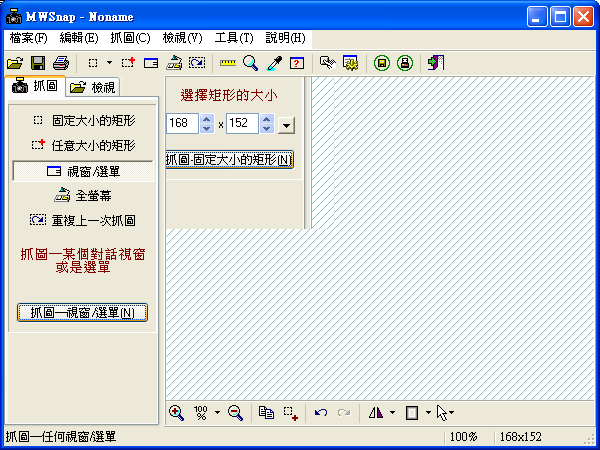Viewport: 600px width, 450px height.
Task: Click the flip/mirror image icon
Action: pyautogui.click(x=376, y=413)
